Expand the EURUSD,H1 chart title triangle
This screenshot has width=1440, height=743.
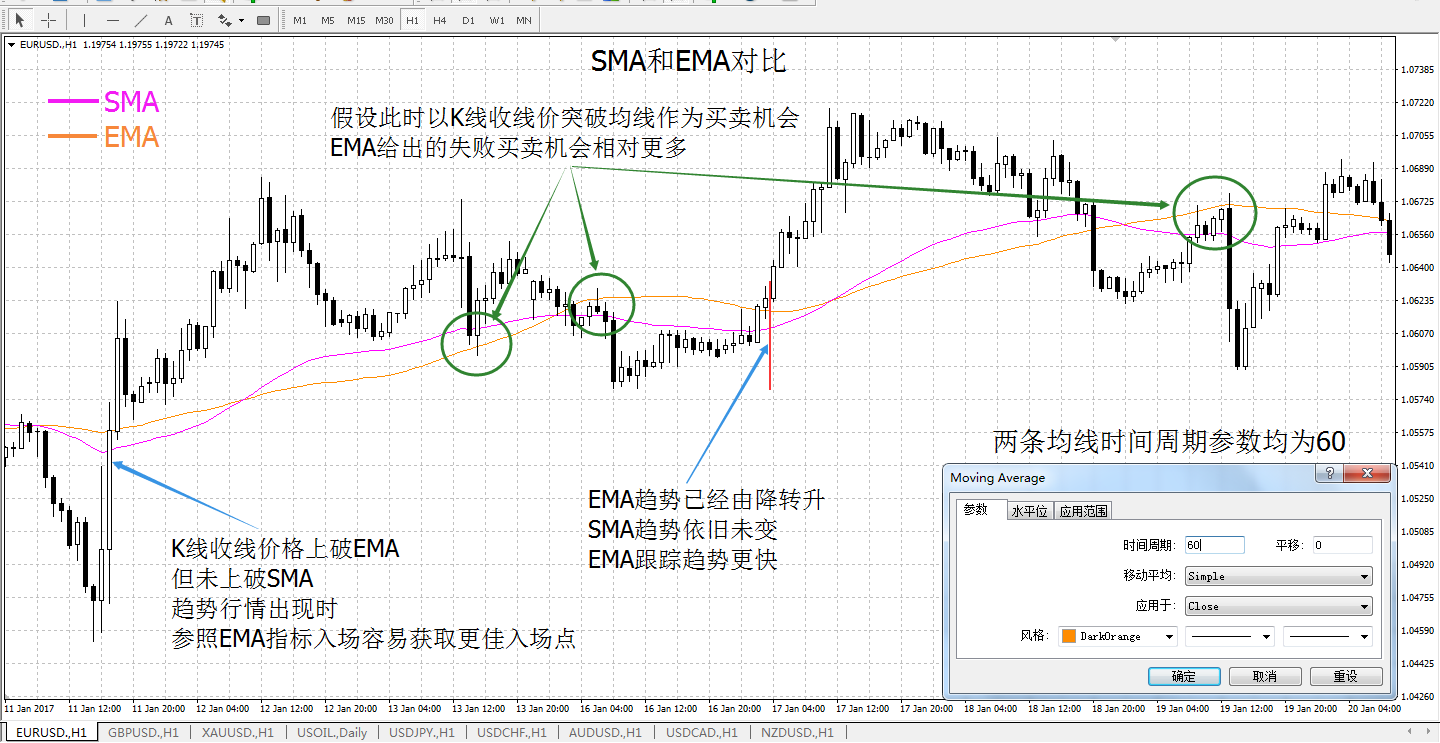[11, 44]
